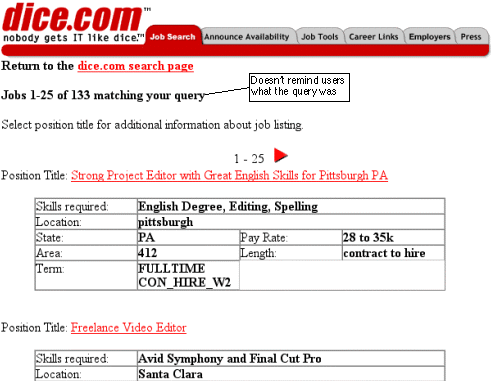Open the Employers tab
The width and height of the screenshot is (491, 381).
(x=429, y=37)
